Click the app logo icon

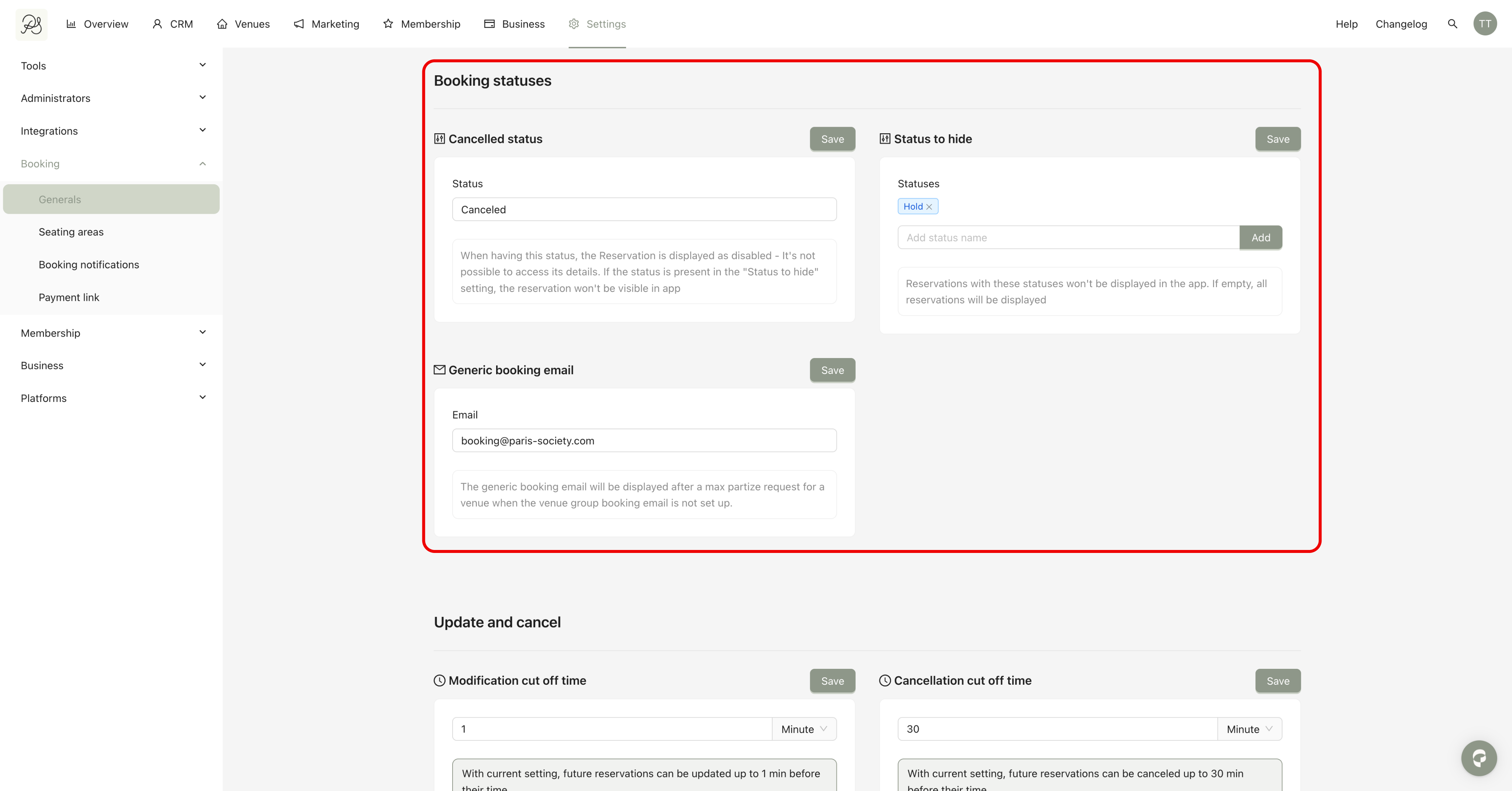tap(31, 24)
